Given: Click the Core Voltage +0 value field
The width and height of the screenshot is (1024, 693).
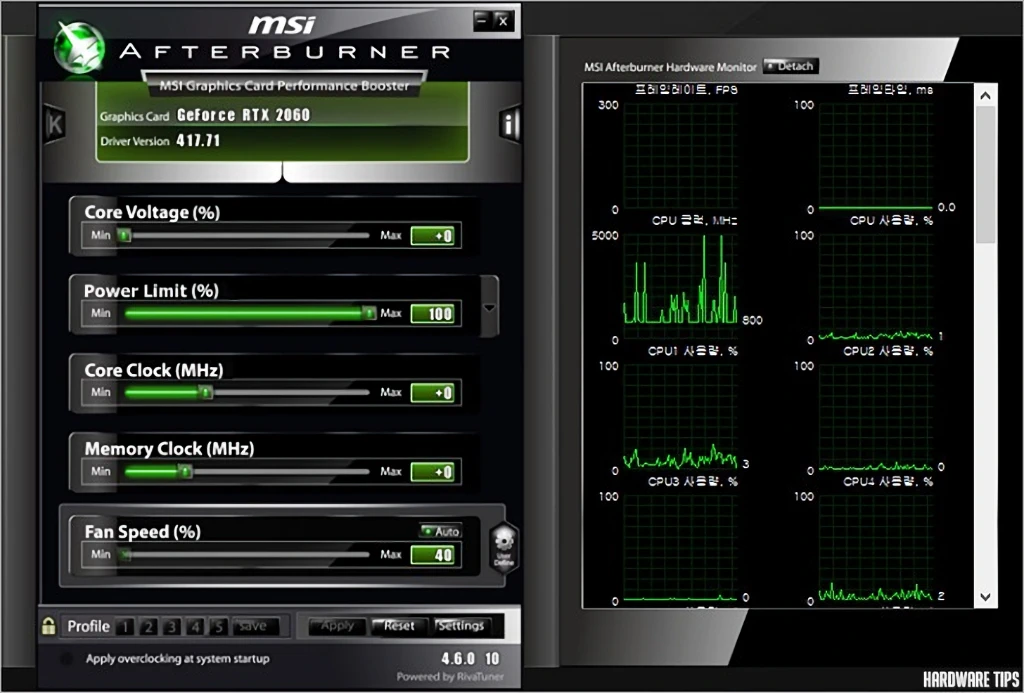Looking at the screenshot, I should (432, 236).
